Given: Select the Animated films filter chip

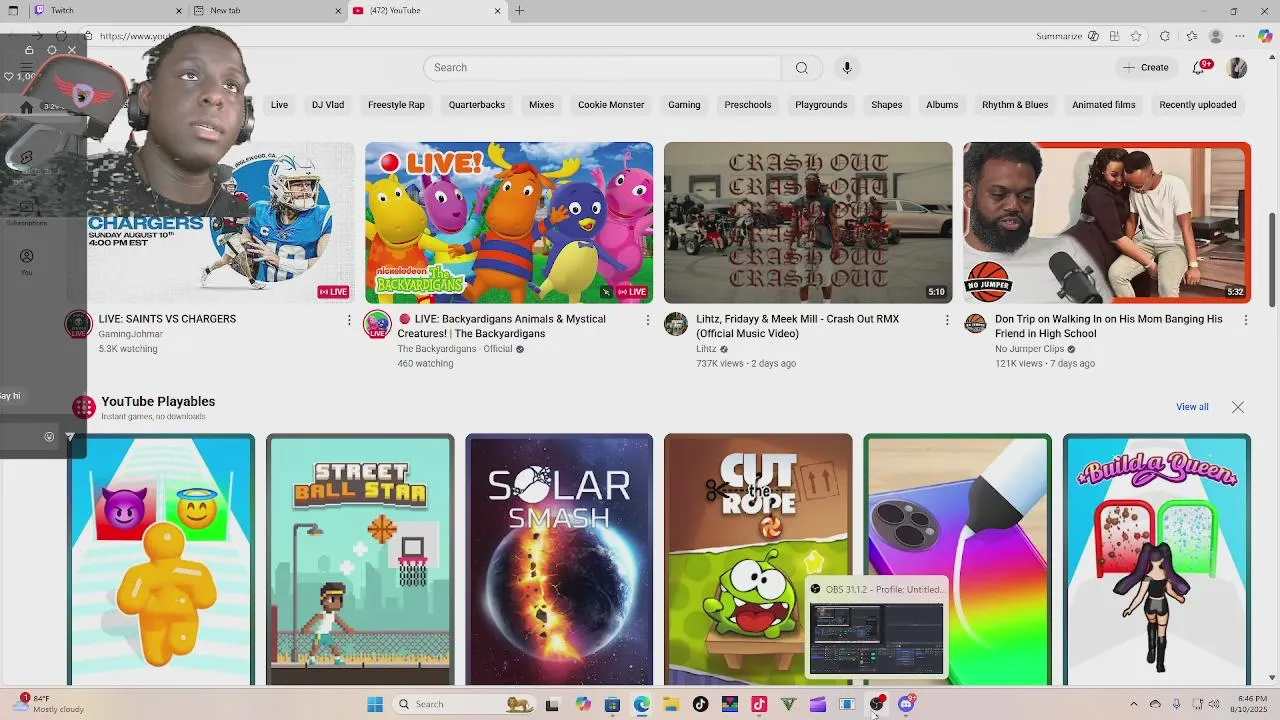Looking at the screenshot, I should click(x=1103, y=105).
